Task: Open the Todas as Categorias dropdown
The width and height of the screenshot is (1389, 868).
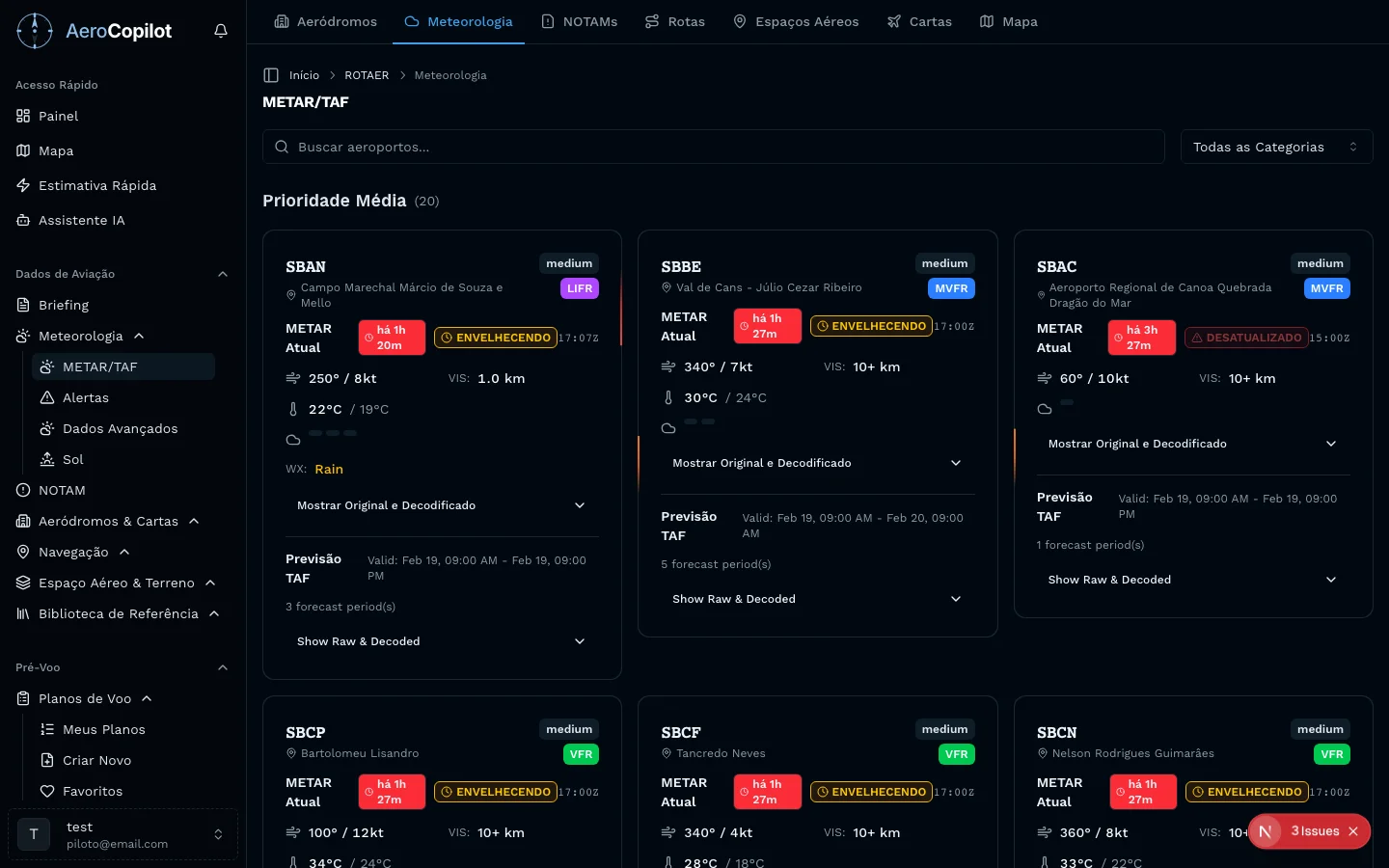Action: tap(1275, 147)
